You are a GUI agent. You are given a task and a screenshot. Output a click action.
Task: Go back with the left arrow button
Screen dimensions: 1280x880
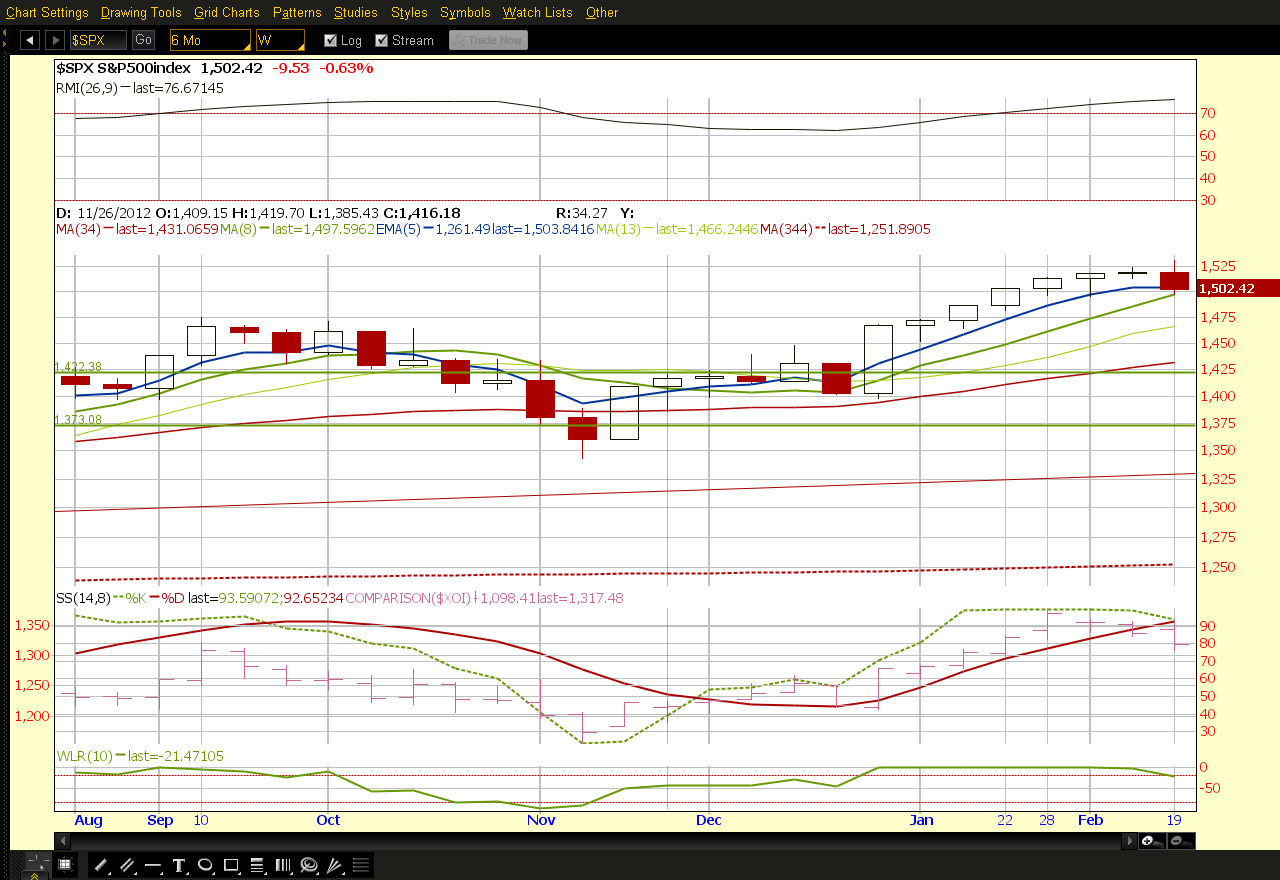[30, 40]
